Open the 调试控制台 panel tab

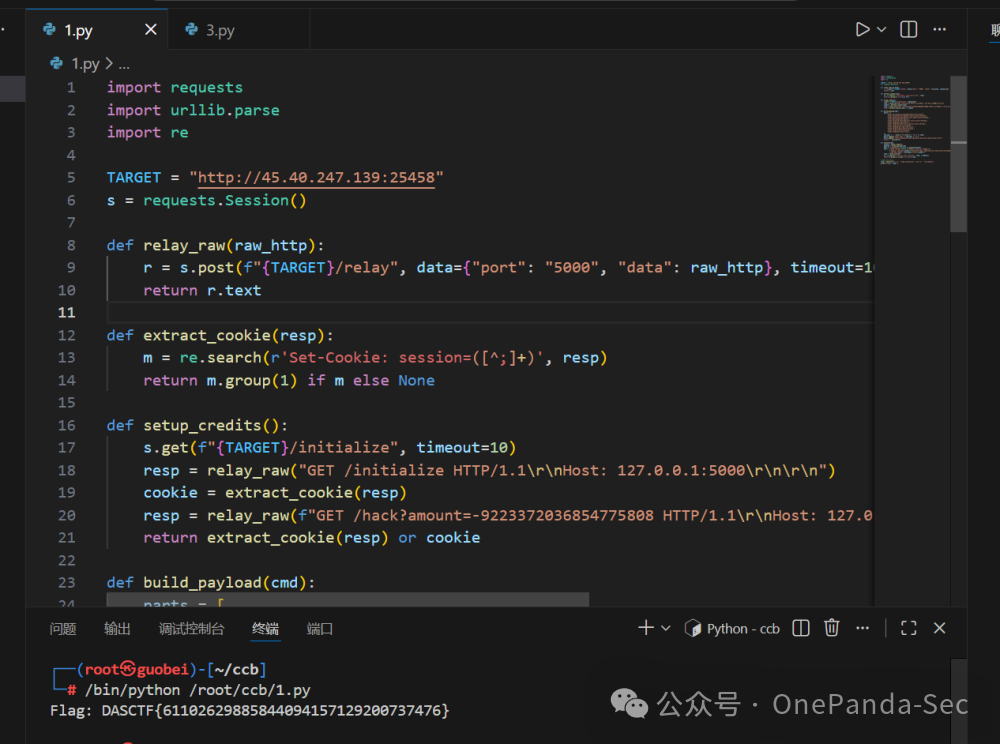(191, 629)
